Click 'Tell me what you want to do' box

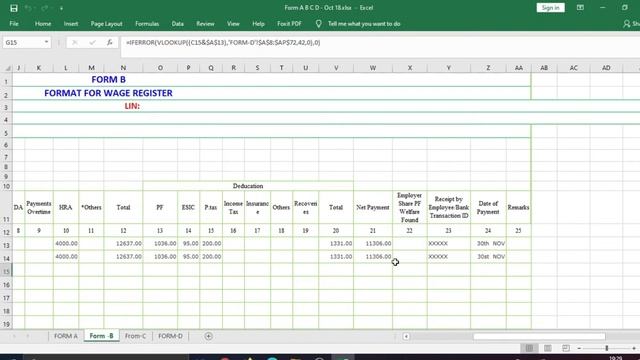364,24
